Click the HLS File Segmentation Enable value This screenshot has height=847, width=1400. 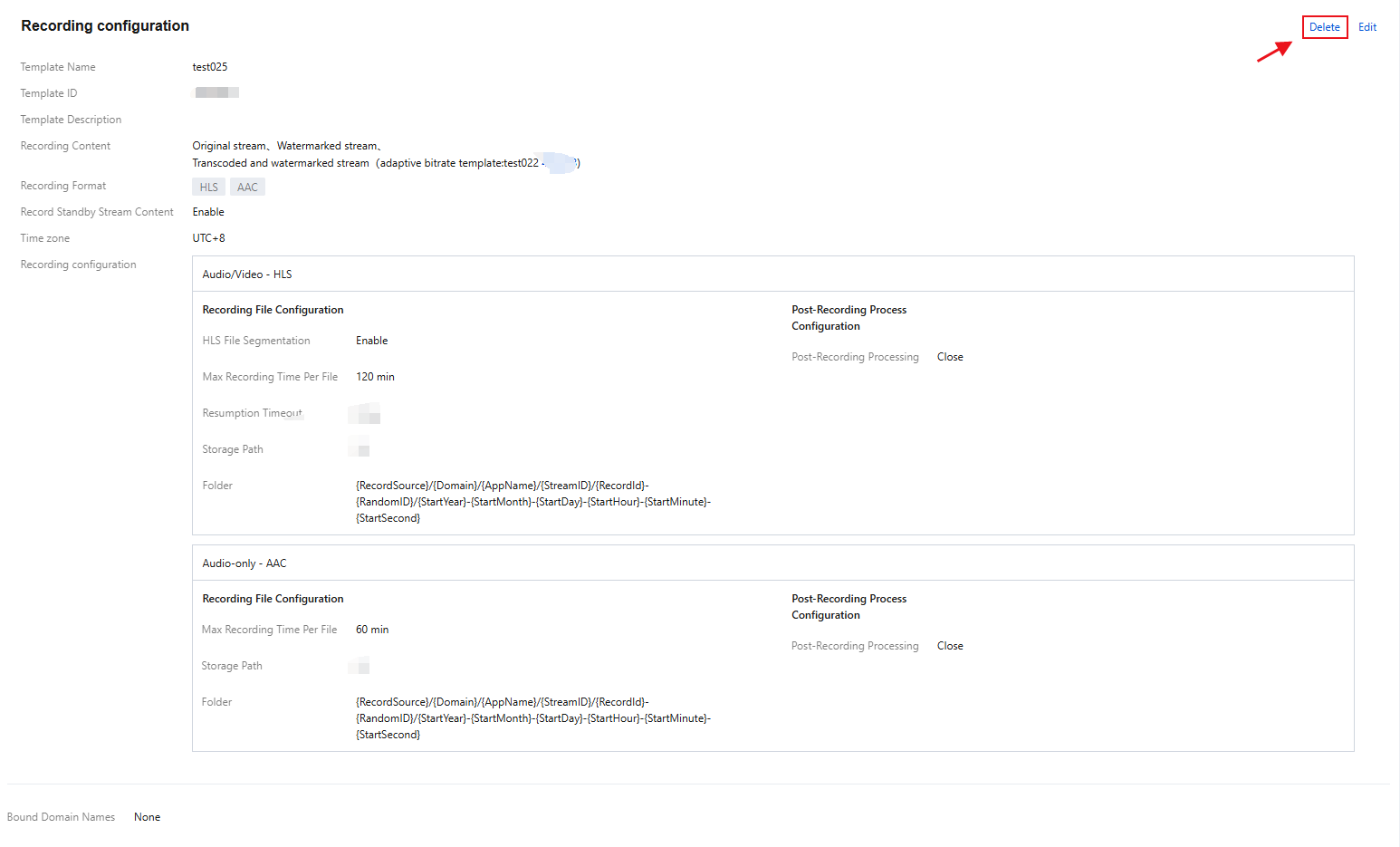(371, 341)
